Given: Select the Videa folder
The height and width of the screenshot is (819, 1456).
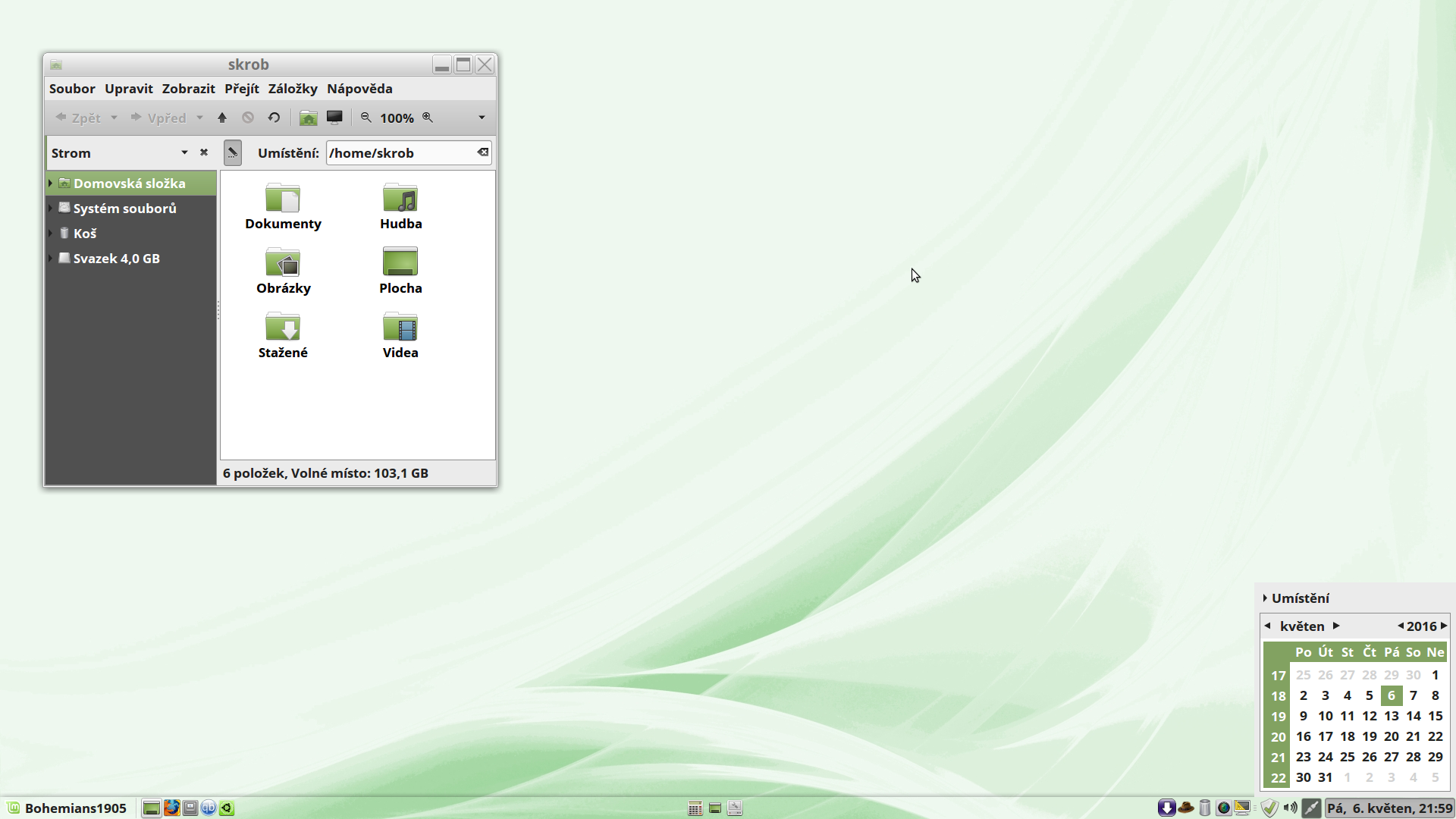Looking at the screenshot, I should [x=400, y=335].
